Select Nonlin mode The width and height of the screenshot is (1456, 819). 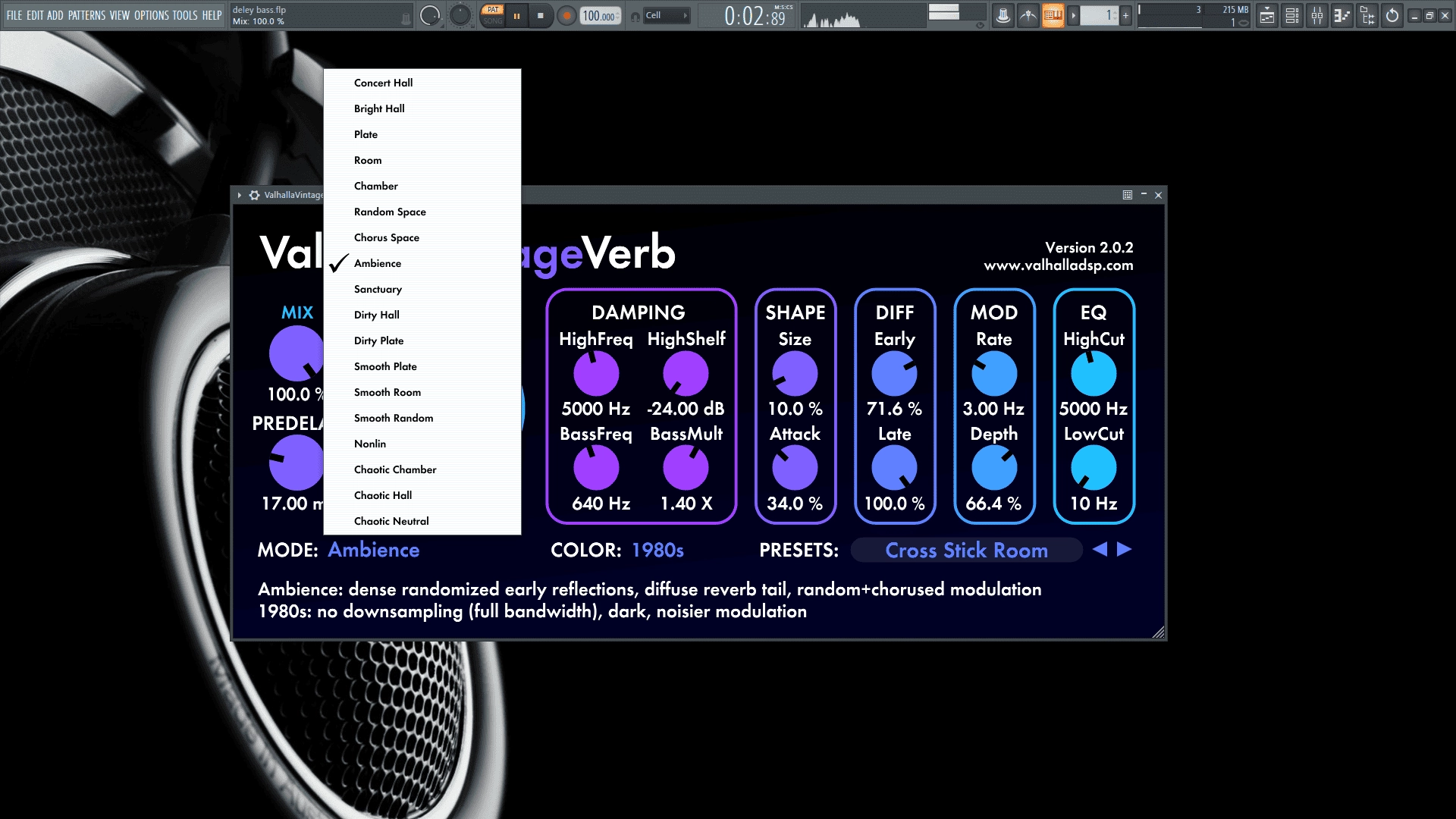coord(422,444)
